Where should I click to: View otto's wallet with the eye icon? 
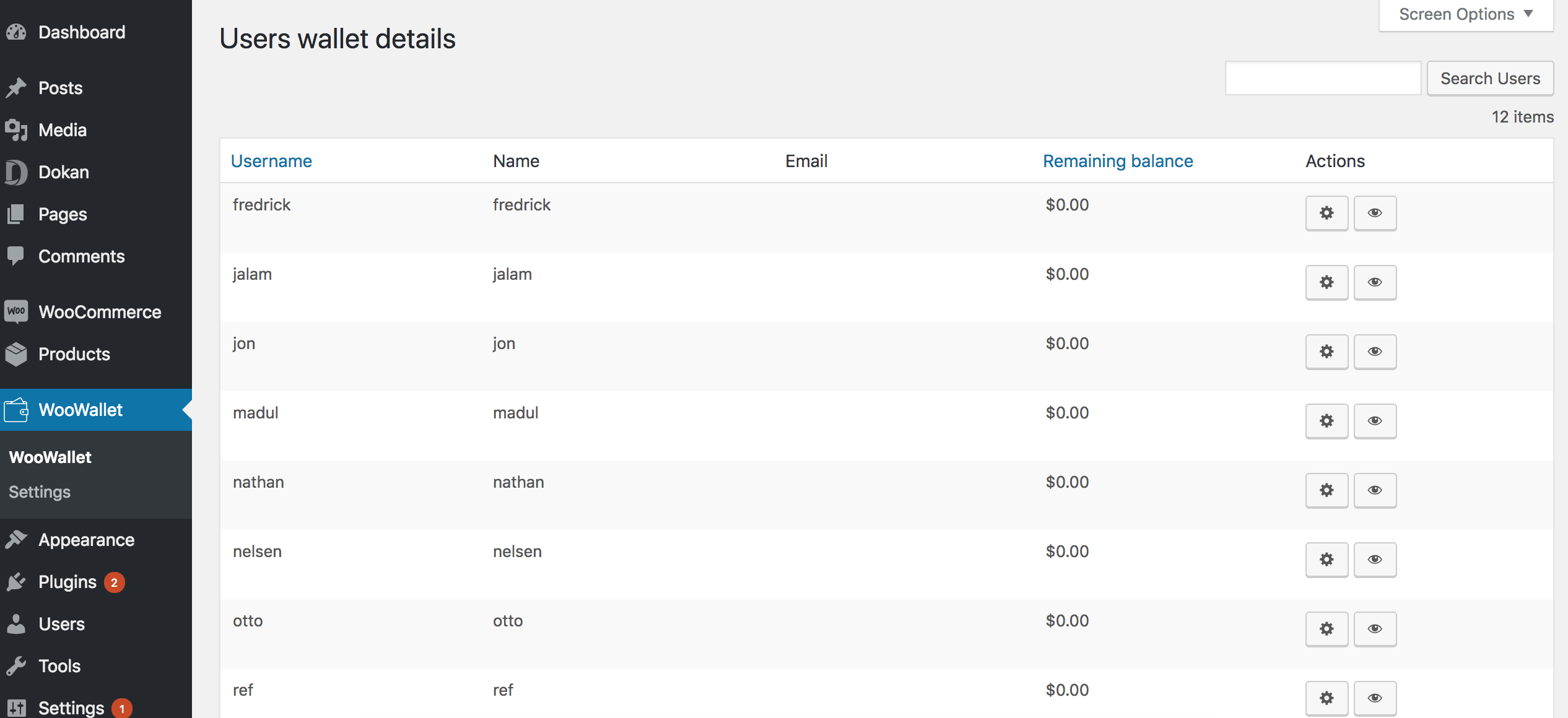(1375, 629)
